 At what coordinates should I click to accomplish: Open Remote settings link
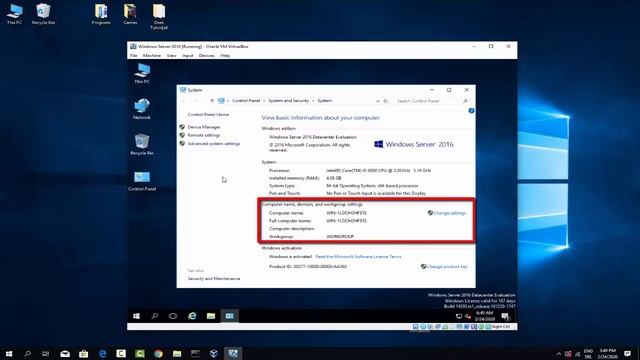coord(204,135)
